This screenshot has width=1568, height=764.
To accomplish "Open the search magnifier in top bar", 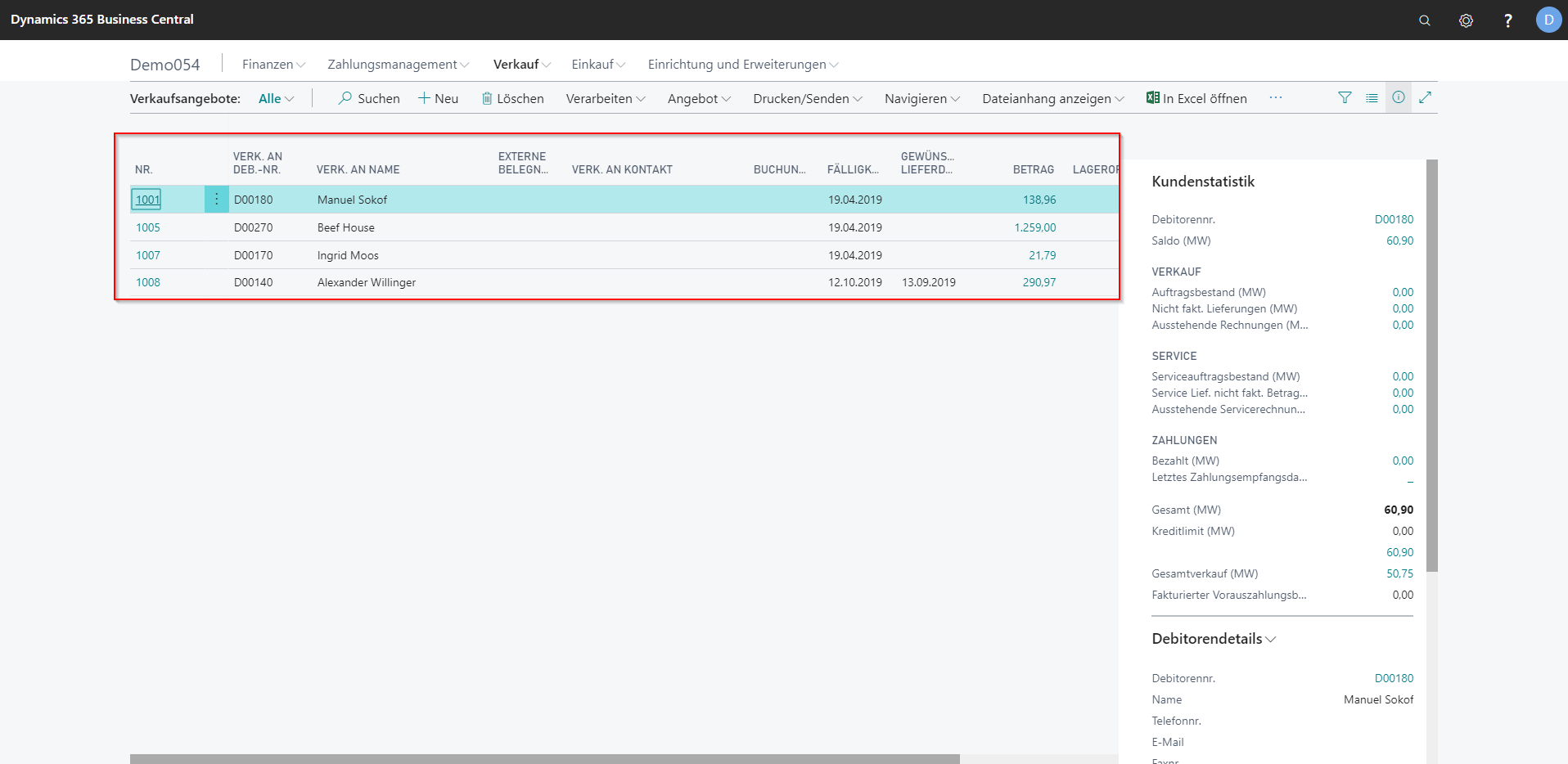I will point(1425,20).
